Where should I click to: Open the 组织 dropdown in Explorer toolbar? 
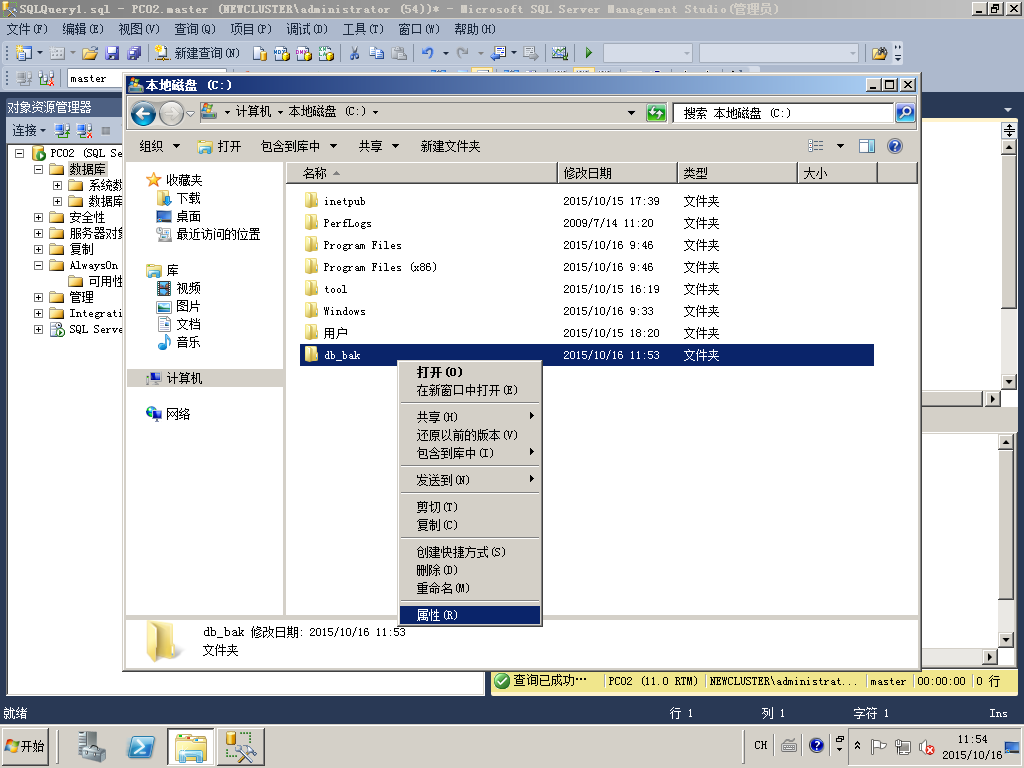(158, 146)
